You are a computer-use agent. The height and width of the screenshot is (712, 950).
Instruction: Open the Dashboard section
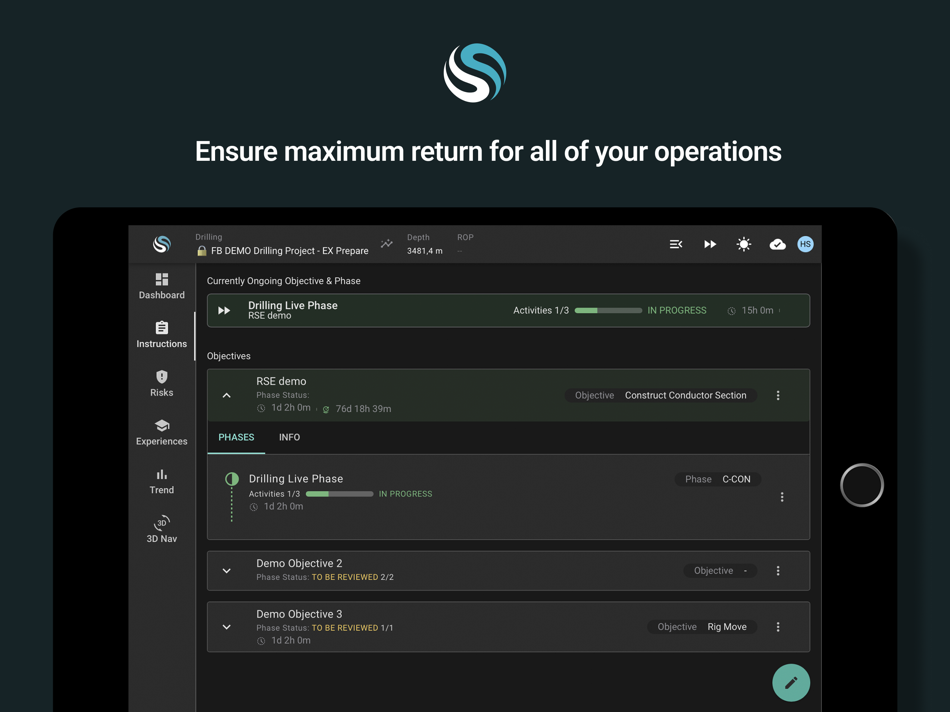click(161, 287)
